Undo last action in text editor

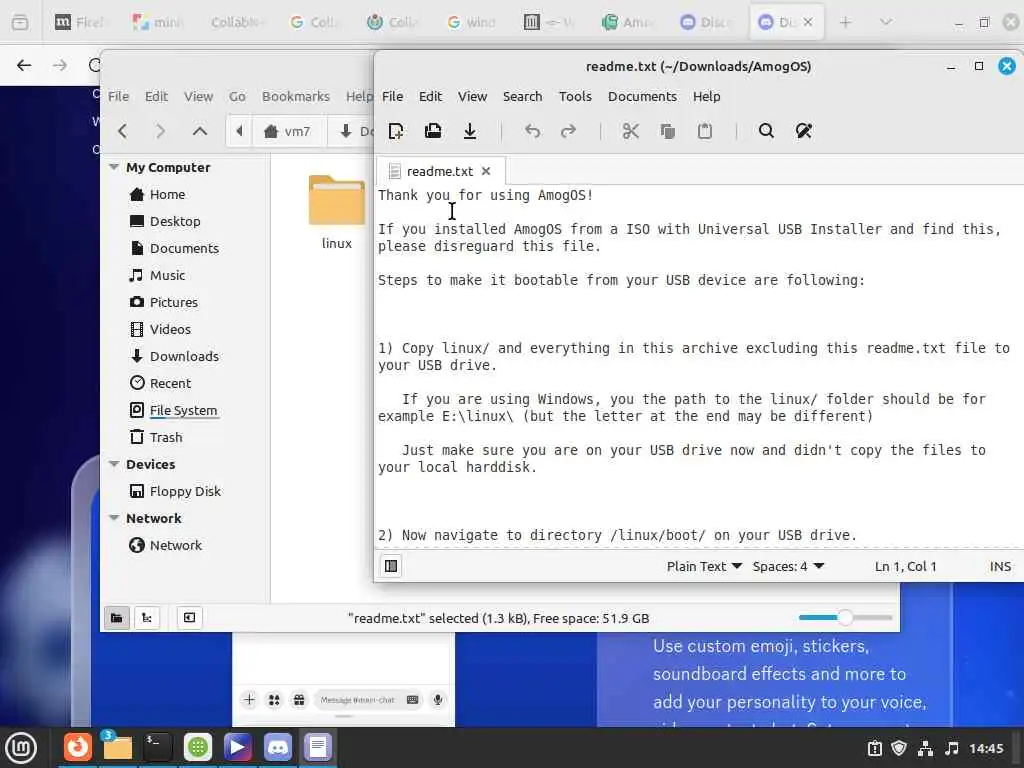click(532, 131)
